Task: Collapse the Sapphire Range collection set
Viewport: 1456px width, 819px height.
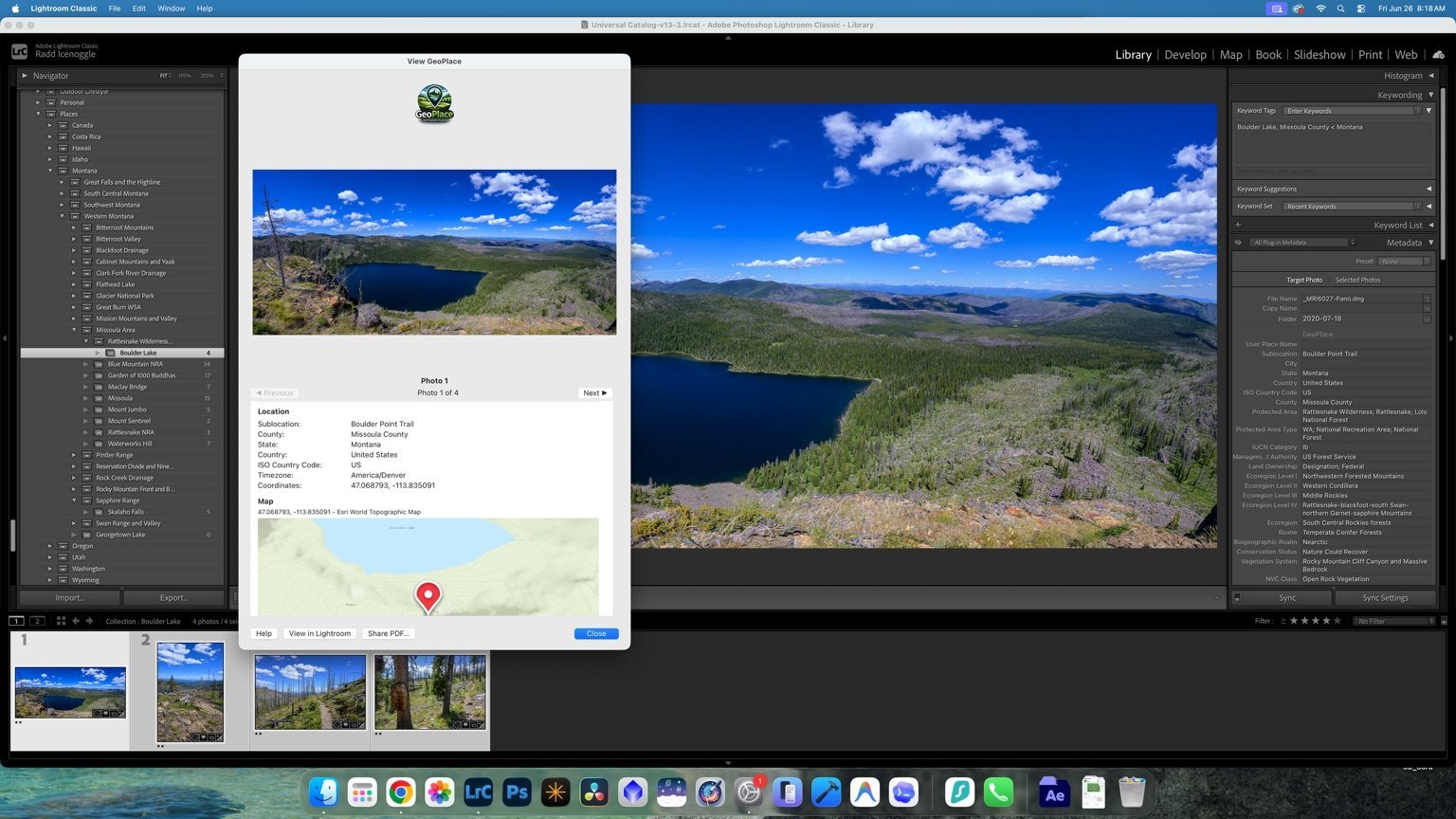Action: [x=75, y=500]
